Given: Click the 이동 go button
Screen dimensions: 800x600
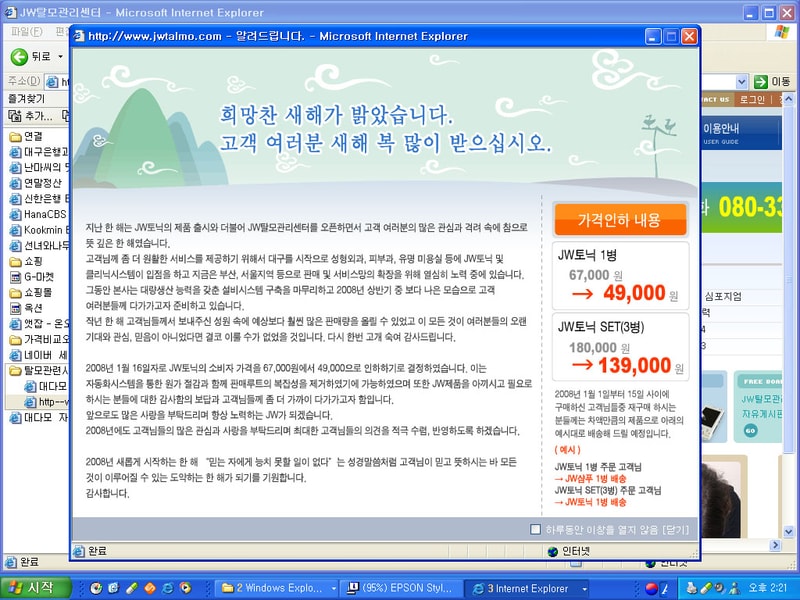Looking at the screenshot, I should tap(771, 82).
